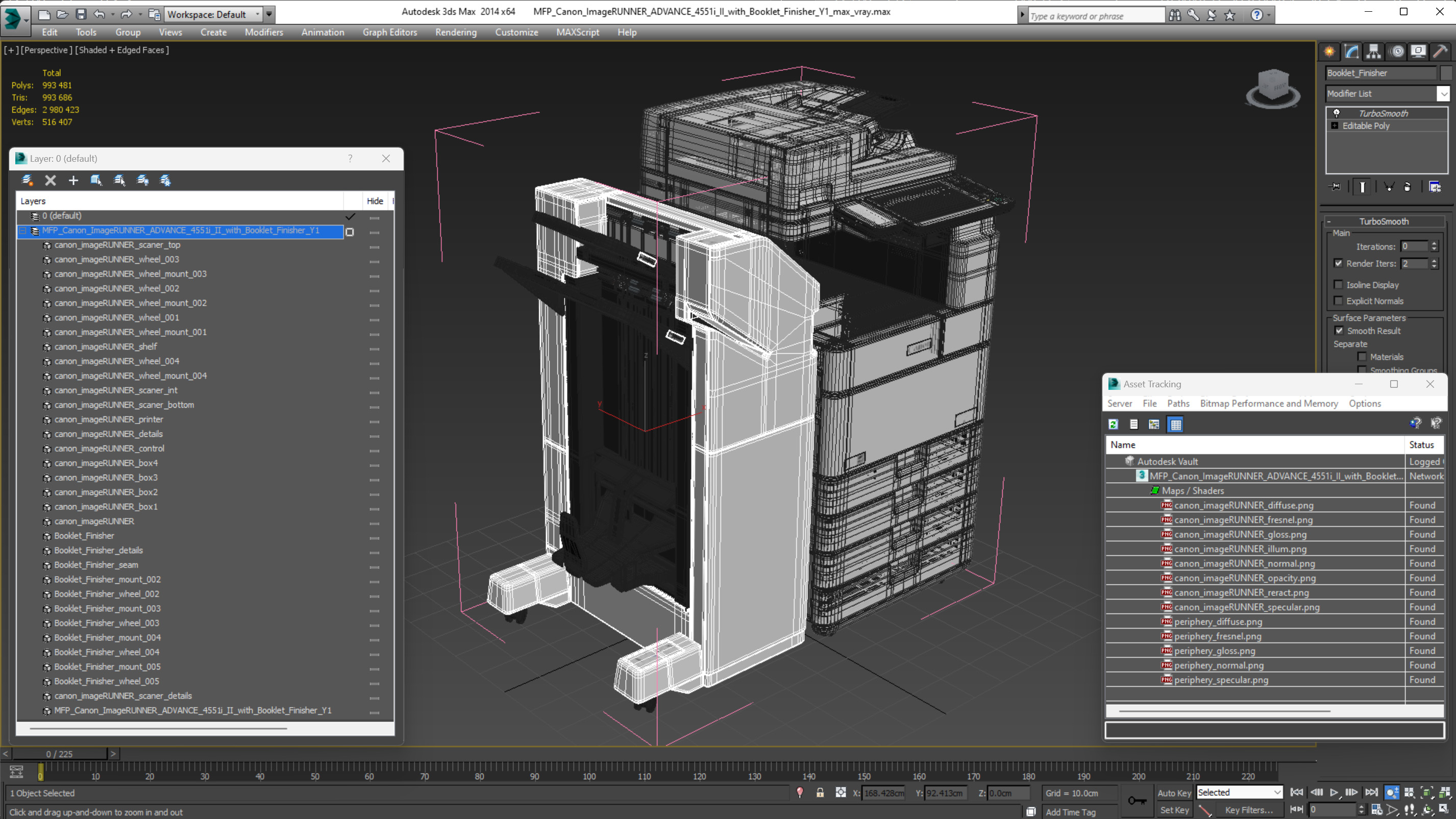Enable the Explicit Normals checkbox
The width and height of the screenshot is (1456, 819).
(1339, 301)
